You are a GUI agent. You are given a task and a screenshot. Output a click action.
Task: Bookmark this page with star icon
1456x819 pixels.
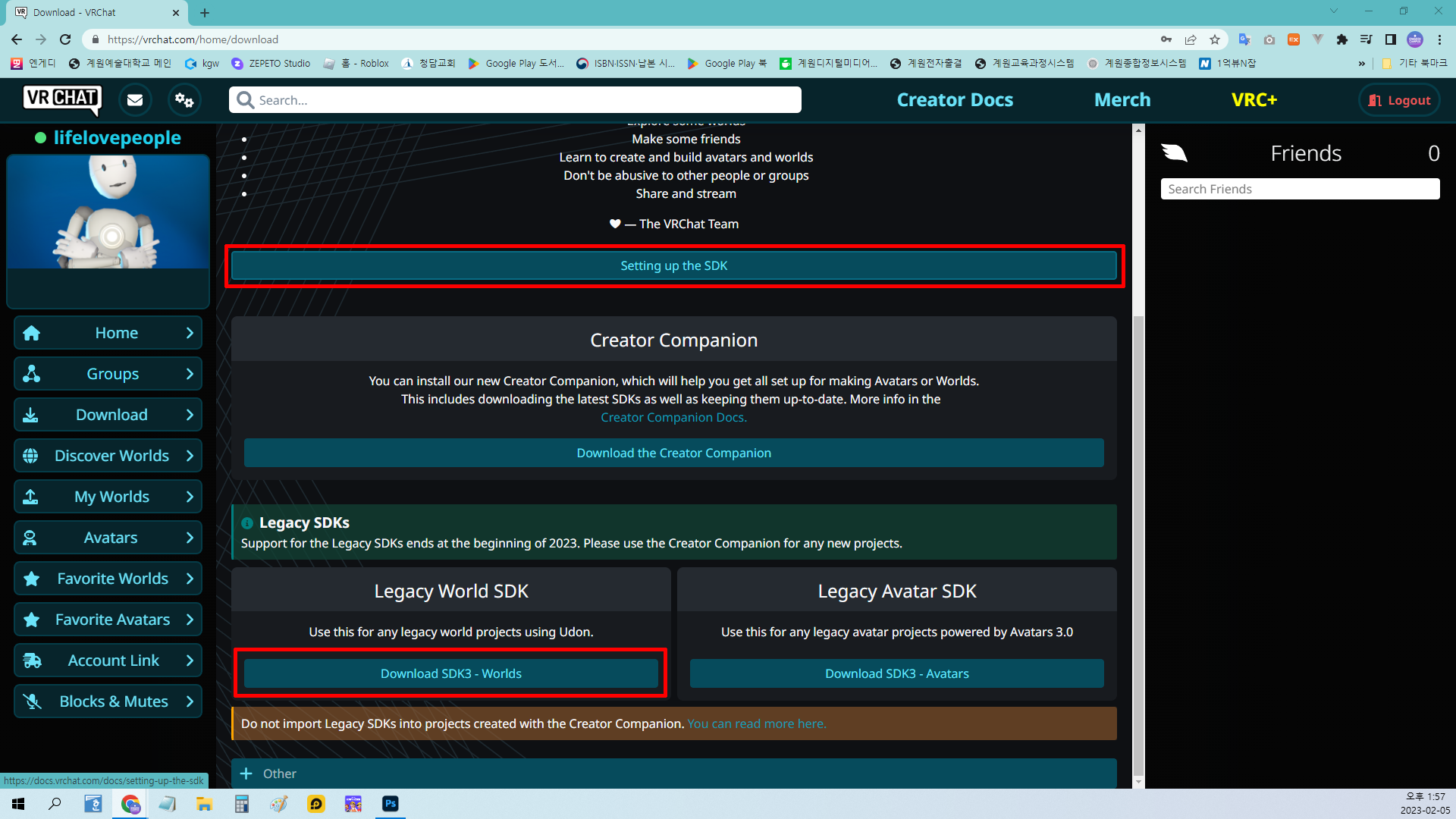click(1215, 39)
